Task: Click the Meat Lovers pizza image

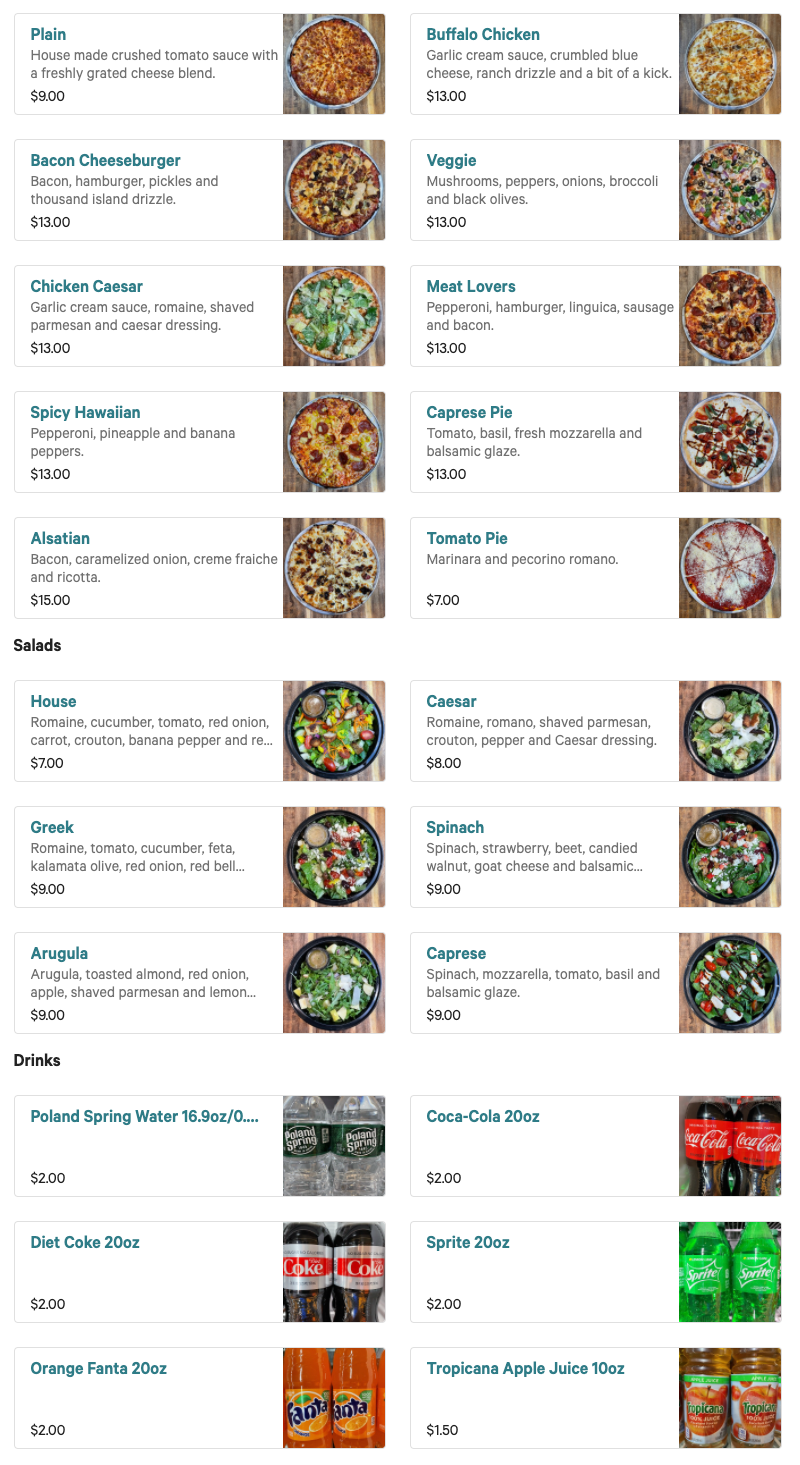Action: pos(730,316)
